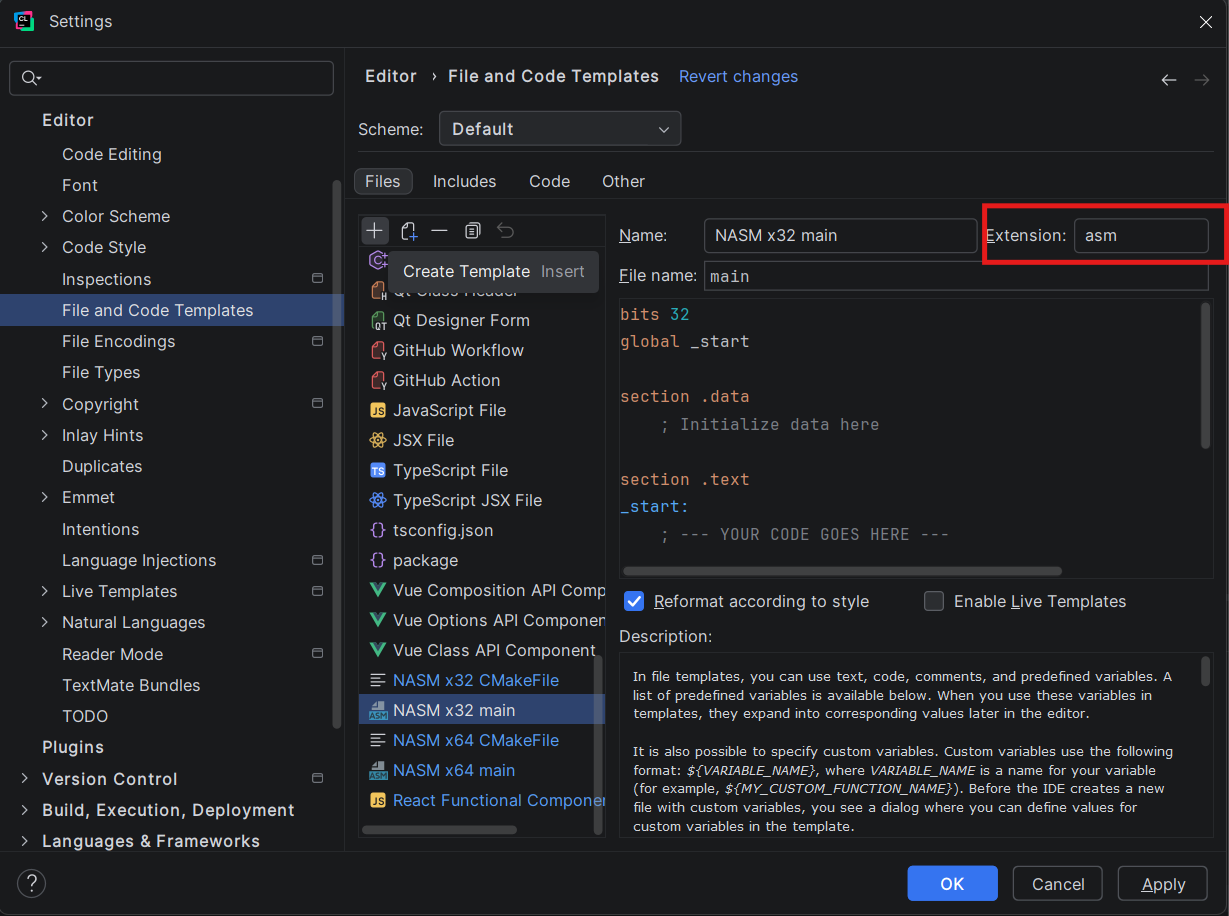
Task: Click the template list horizontal scrollbar
Action: pyautogui.click(x=439, y=829)
